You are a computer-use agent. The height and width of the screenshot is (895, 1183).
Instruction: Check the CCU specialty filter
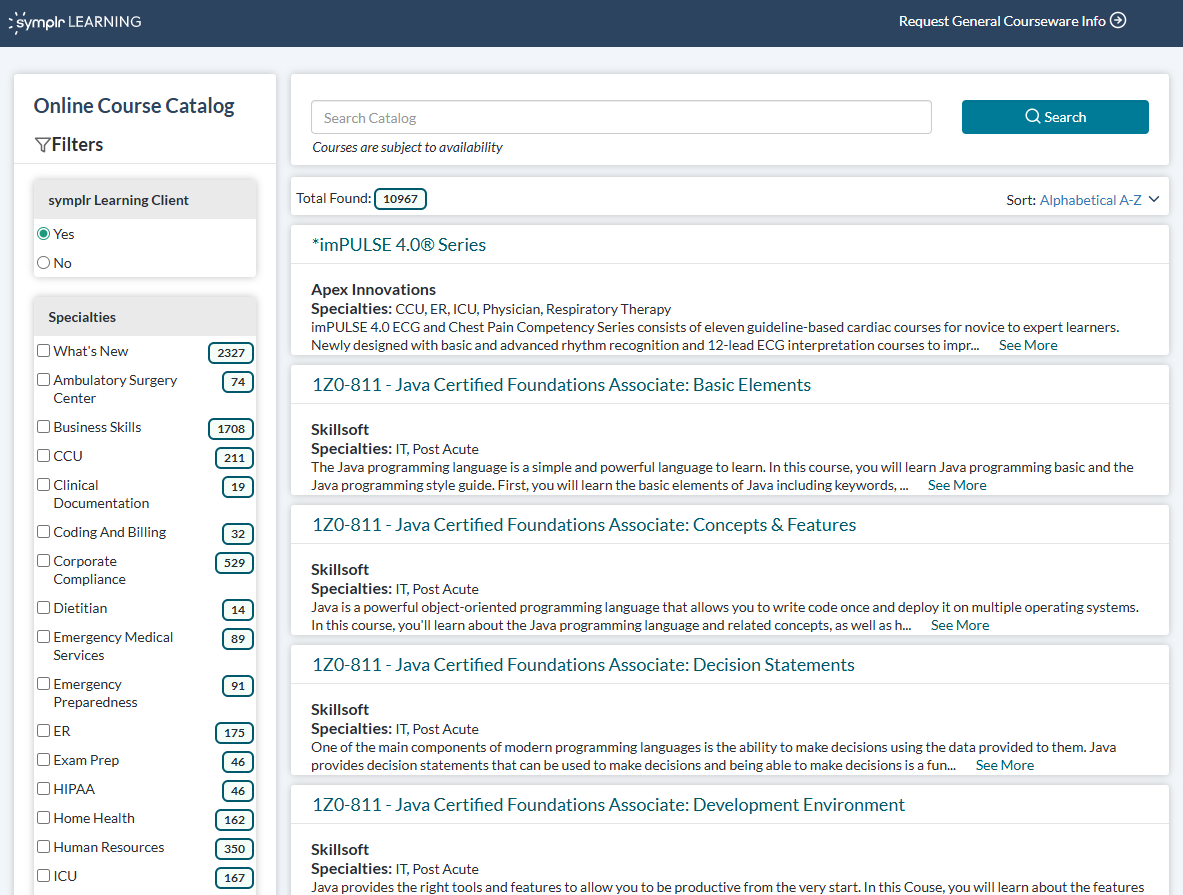click(x=44, y=456)
